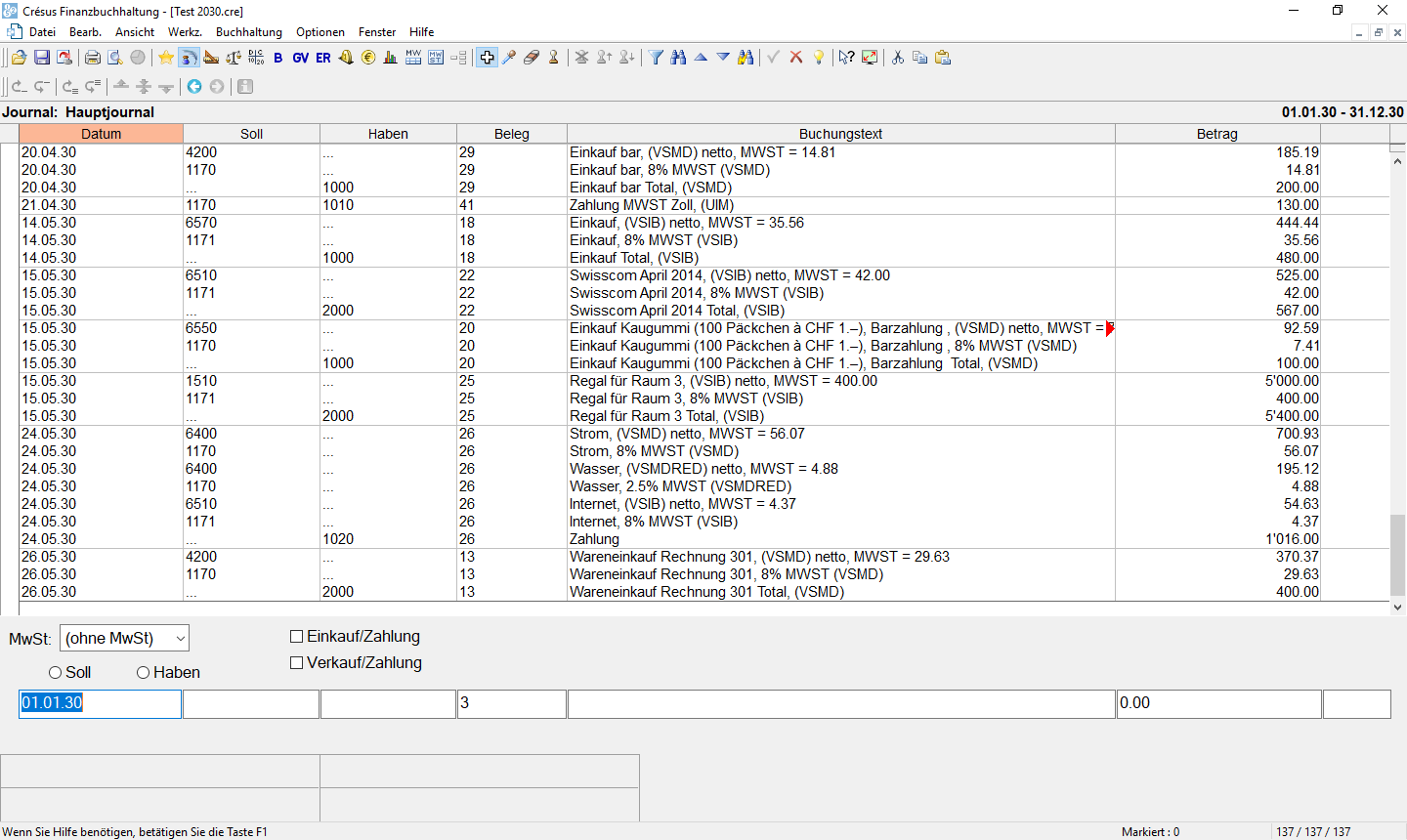Open the balance scales icon
The width and height of the screenshot is (1407, 840).
click(x=234, y=58)
